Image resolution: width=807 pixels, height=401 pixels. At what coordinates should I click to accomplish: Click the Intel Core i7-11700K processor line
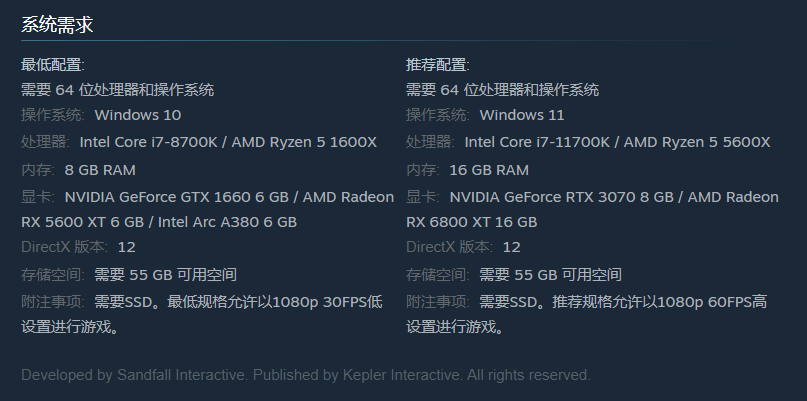point(617,142)
